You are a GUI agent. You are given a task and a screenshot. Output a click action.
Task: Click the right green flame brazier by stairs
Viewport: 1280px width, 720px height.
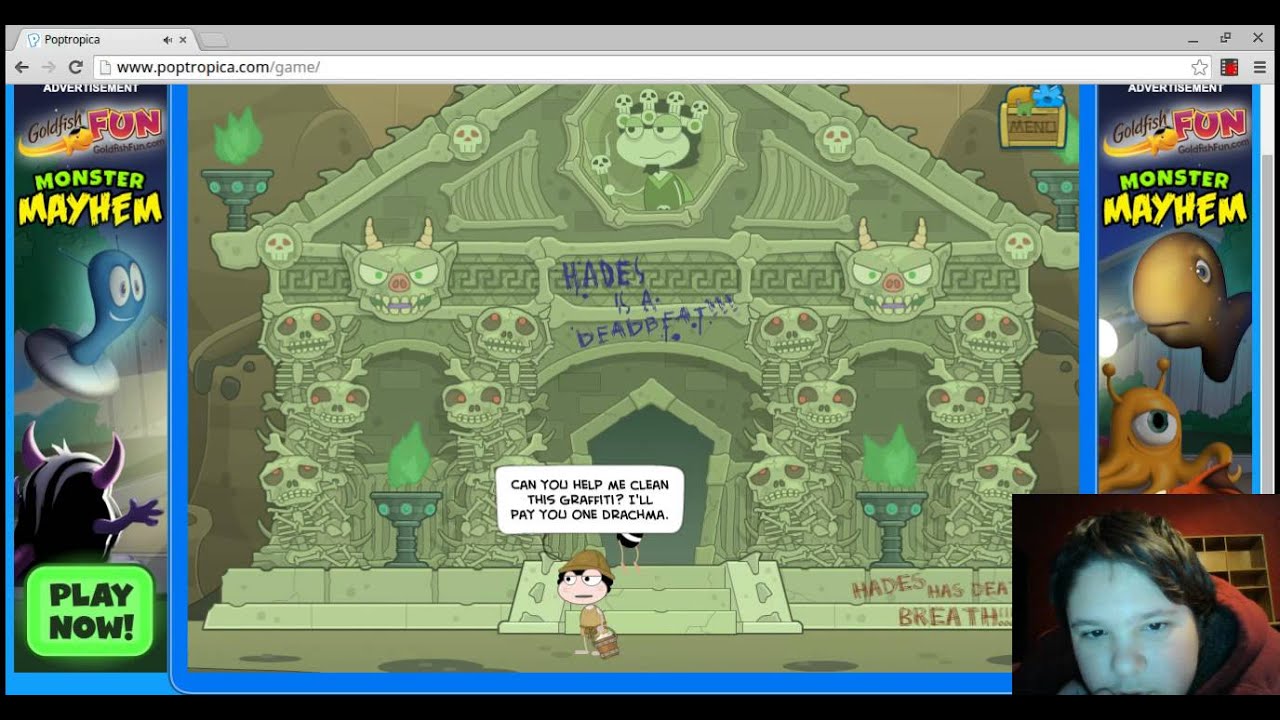[890, 496]
